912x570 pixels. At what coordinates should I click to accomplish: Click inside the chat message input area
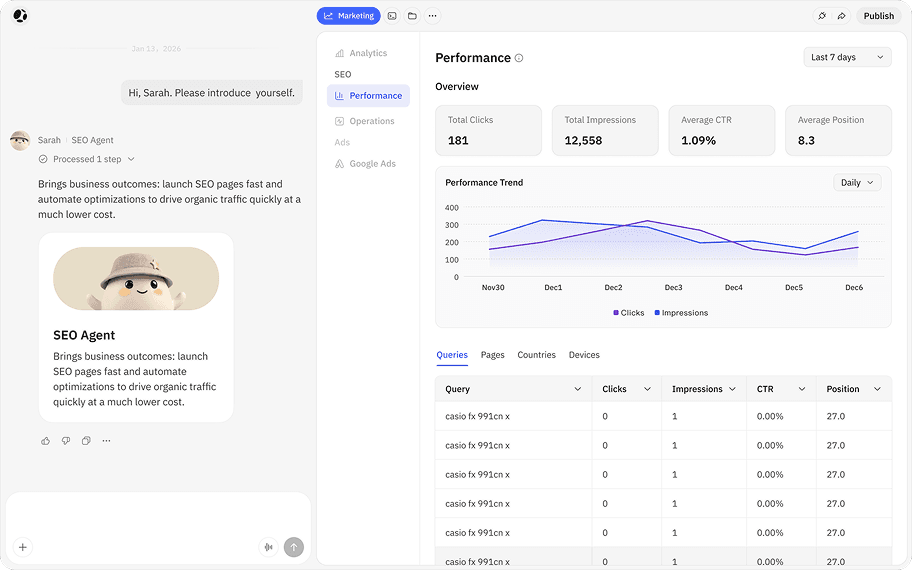158,515
